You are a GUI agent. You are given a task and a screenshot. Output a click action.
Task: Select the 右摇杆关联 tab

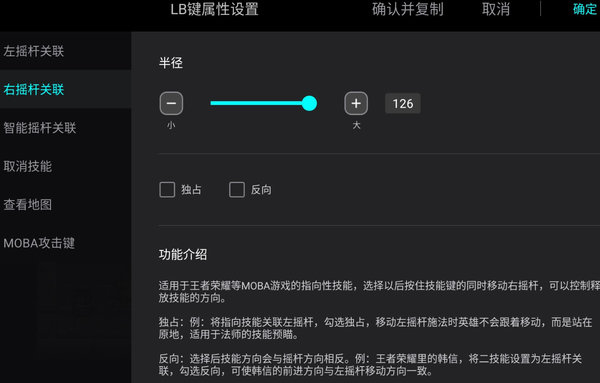[65, 89]
